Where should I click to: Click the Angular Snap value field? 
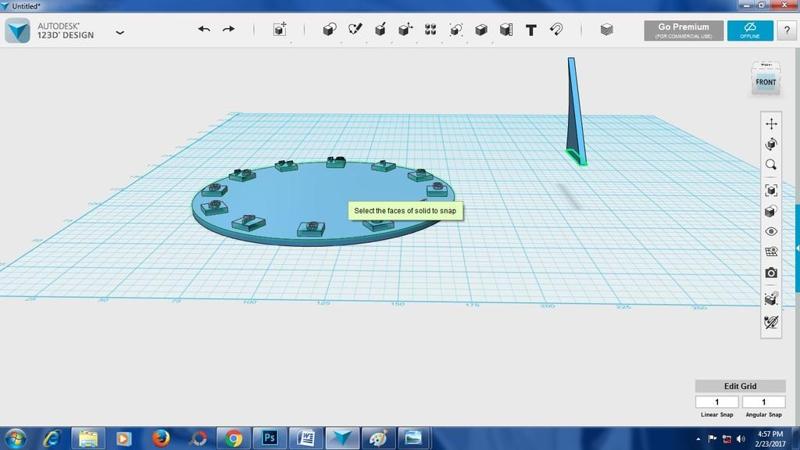click(x=763, y=402)
